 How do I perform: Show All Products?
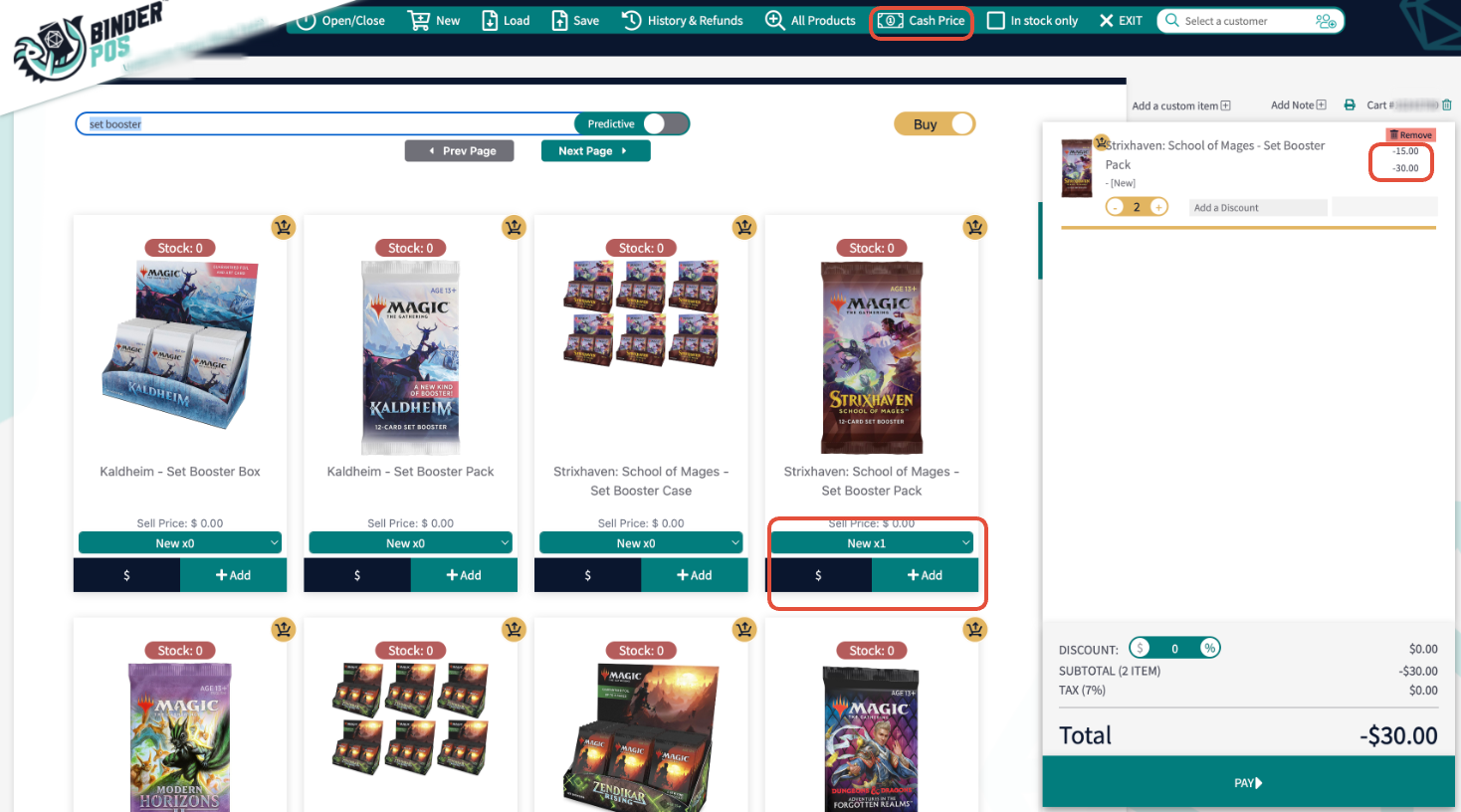pyautogui.click(x=810, y=20)
